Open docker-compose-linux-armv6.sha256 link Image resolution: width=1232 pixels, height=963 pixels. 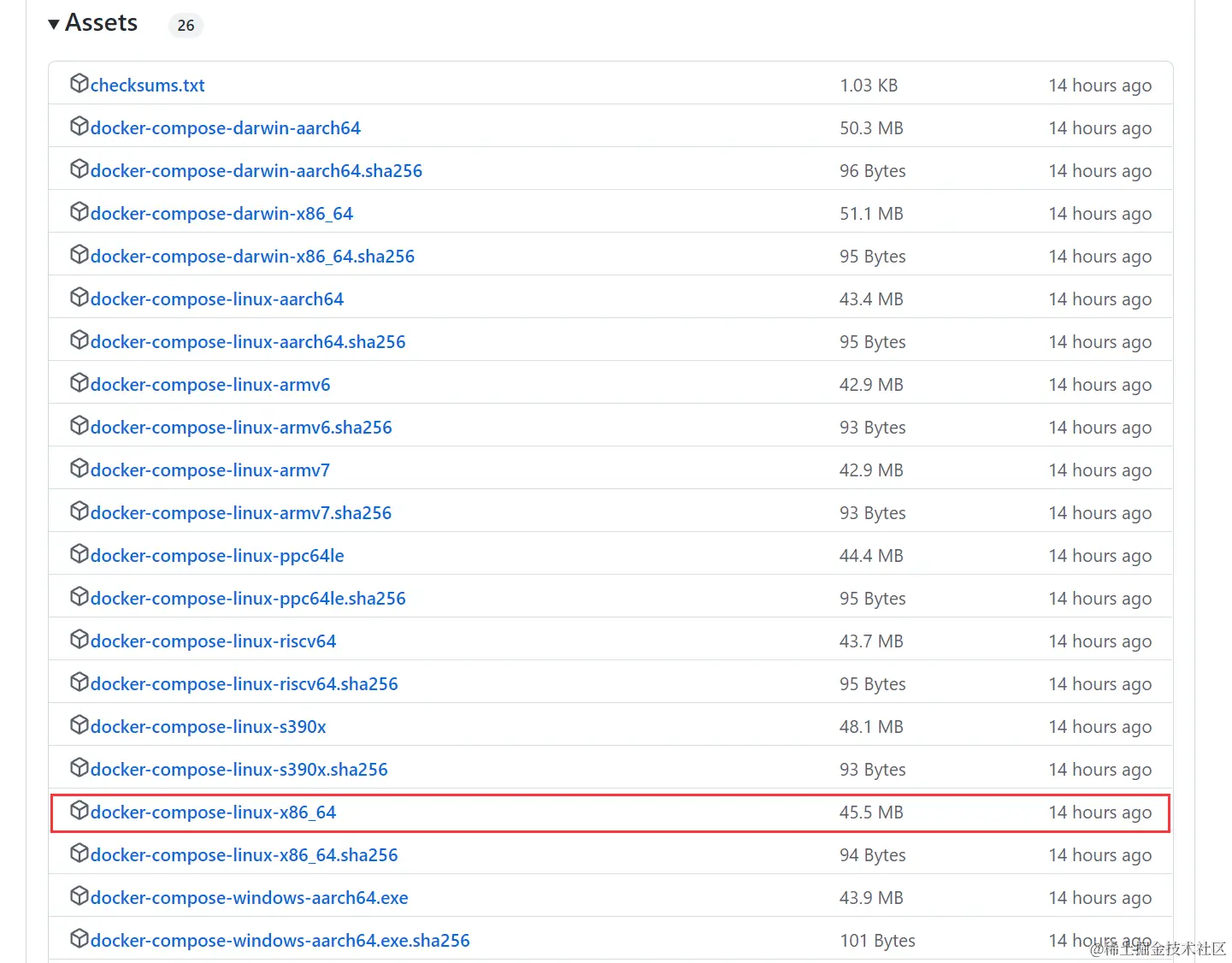(241, 428)
